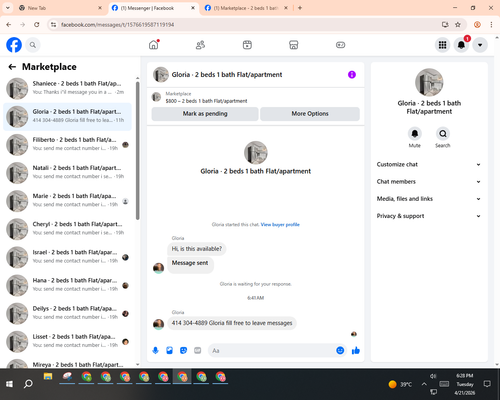
Task: Search in conversation using the right panel Search icon
Action: (443, 134)
